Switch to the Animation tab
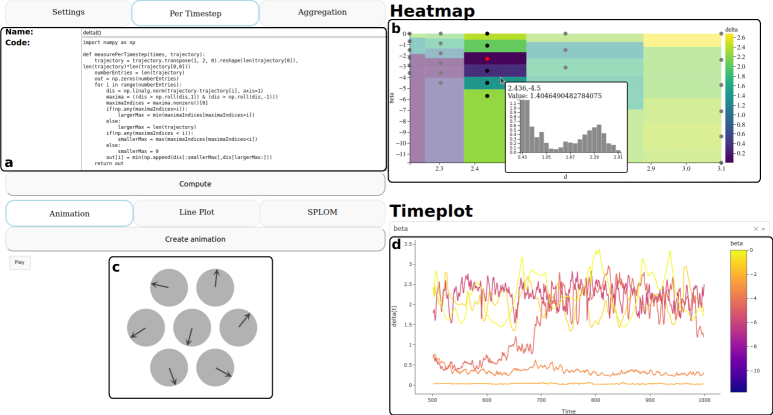The width and height of the screenshot is (773, 415). pos(69,213)
